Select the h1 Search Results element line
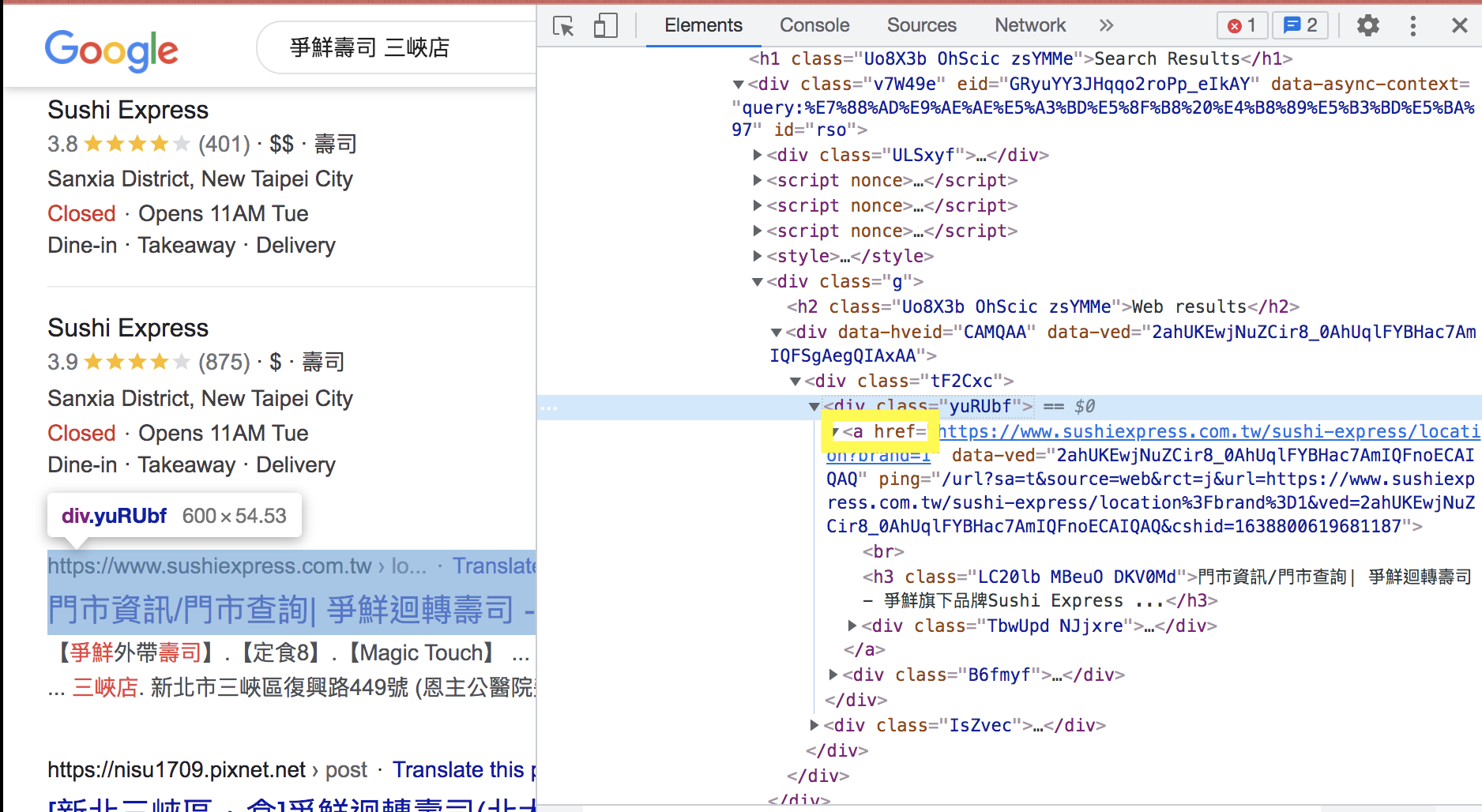The image size is (1482, 812). pyautogui.click(x=1020, y=59)
